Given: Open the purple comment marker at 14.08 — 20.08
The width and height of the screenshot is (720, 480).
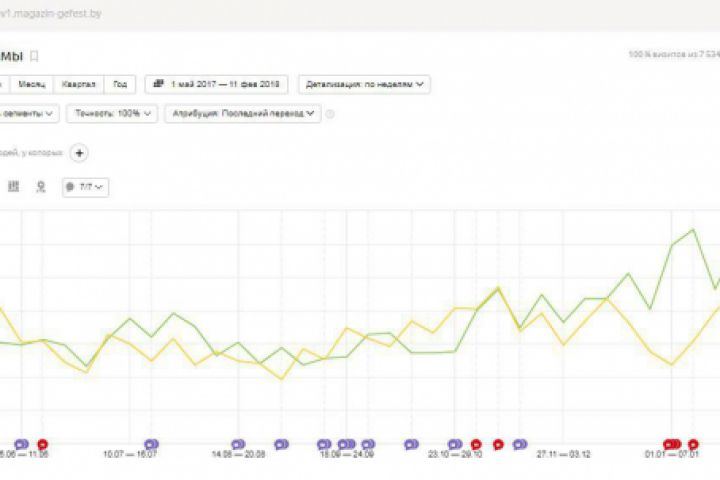Looking at the screenshot, I should tap(238, 444).
